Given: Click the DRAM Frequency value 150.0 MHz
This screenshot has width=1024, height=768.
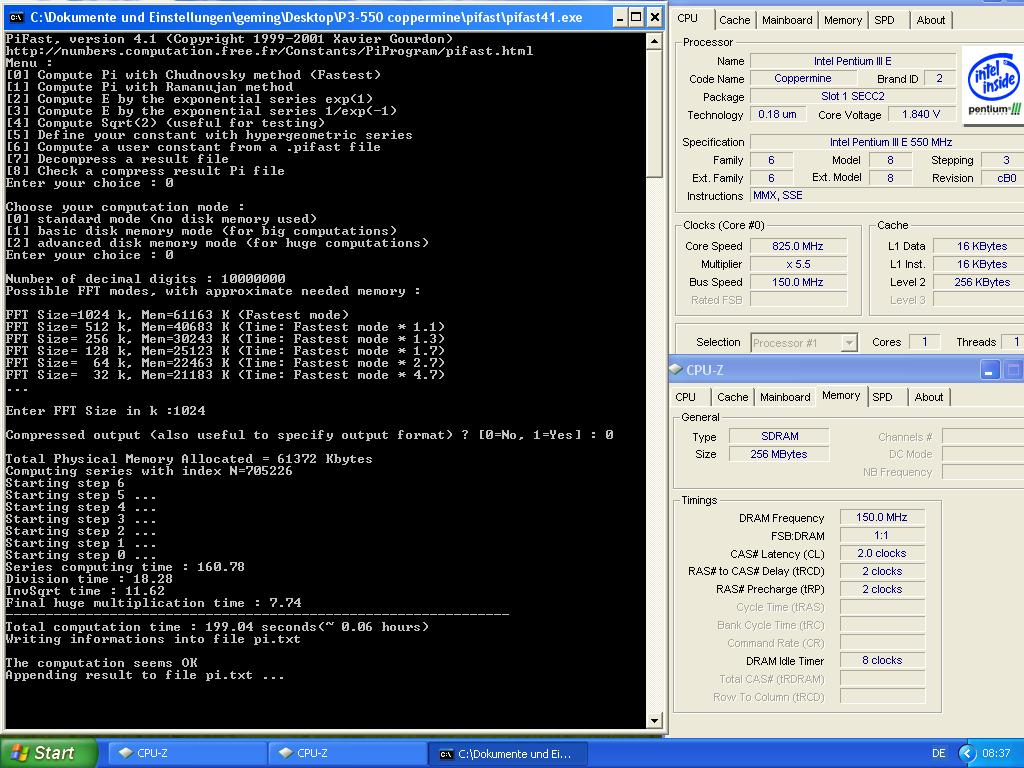Looking at the screenshot, I should tap(882, 517).
